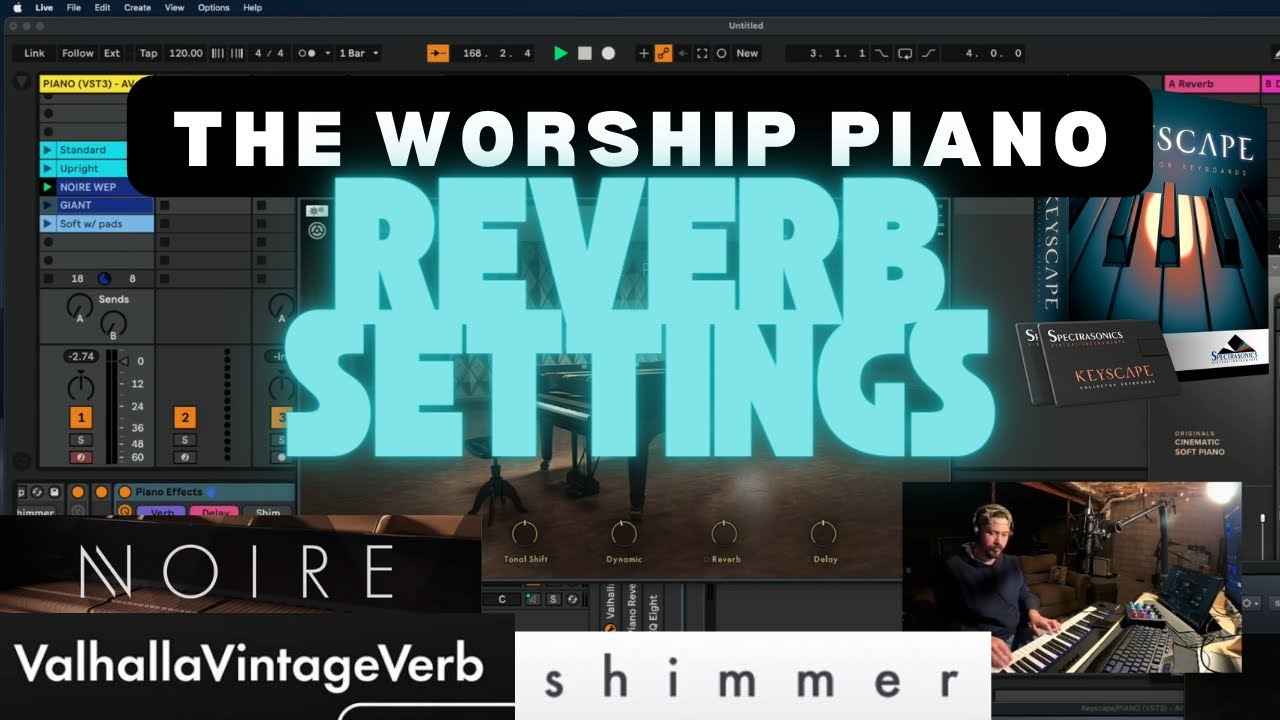Click the Send A knob on track 1
This screenshot has height=720, width=1280.
point(79,306)
